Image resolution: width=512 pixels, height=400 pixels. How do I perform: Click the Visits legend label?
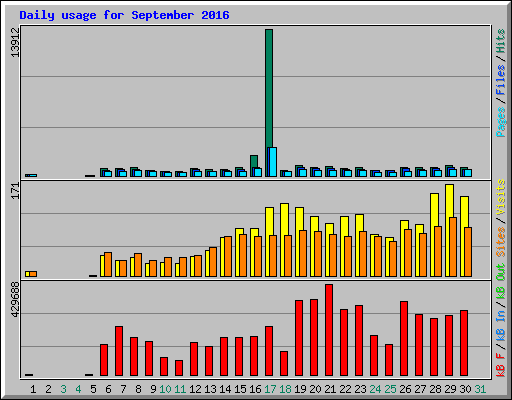click(501, 197)
